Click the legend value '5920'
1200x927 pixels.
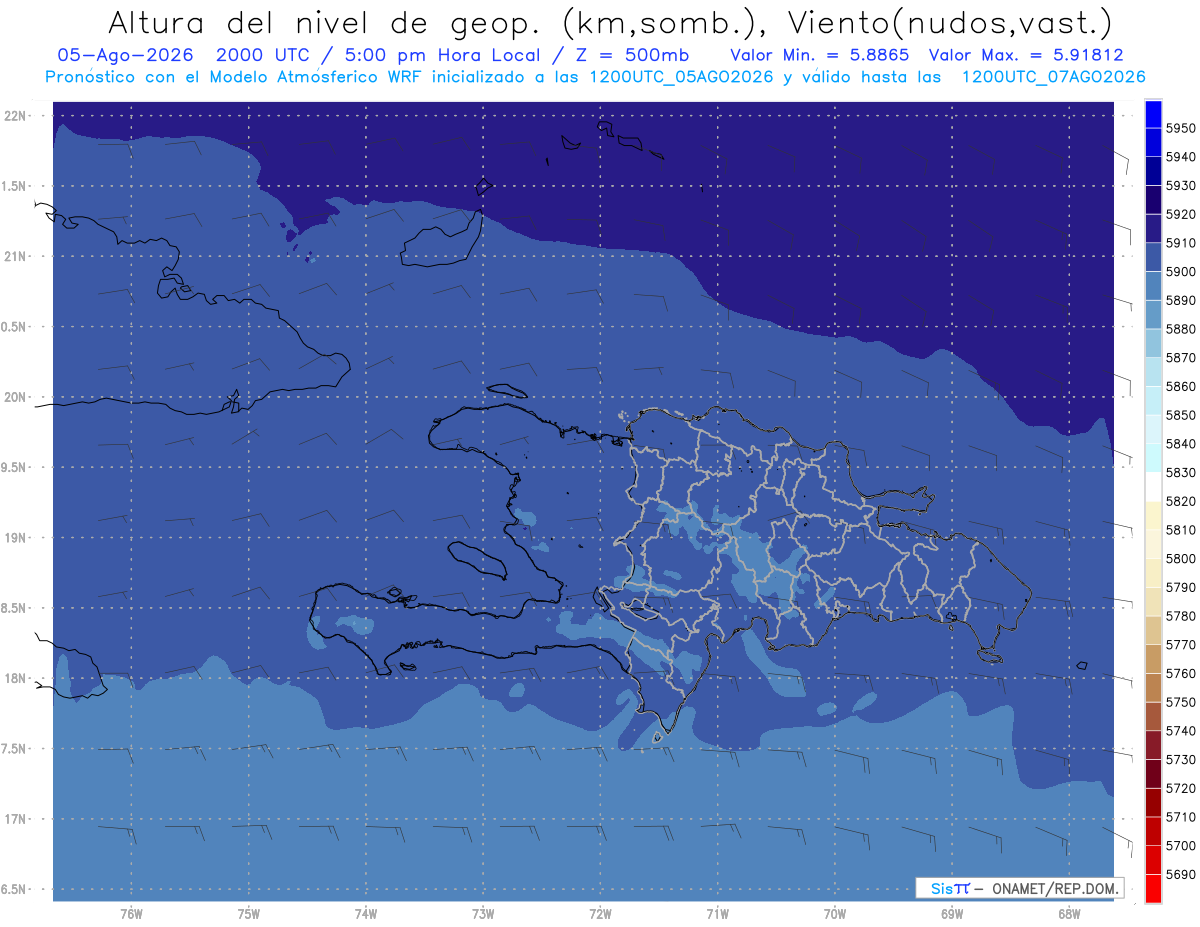tap(1180, 214)
